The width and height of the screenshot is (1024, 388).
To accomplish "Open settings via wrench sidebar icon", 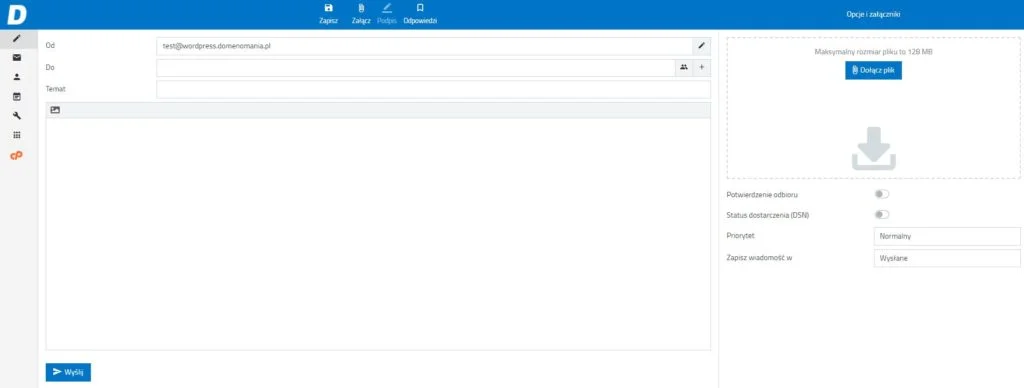I will [x=17, y=116].
